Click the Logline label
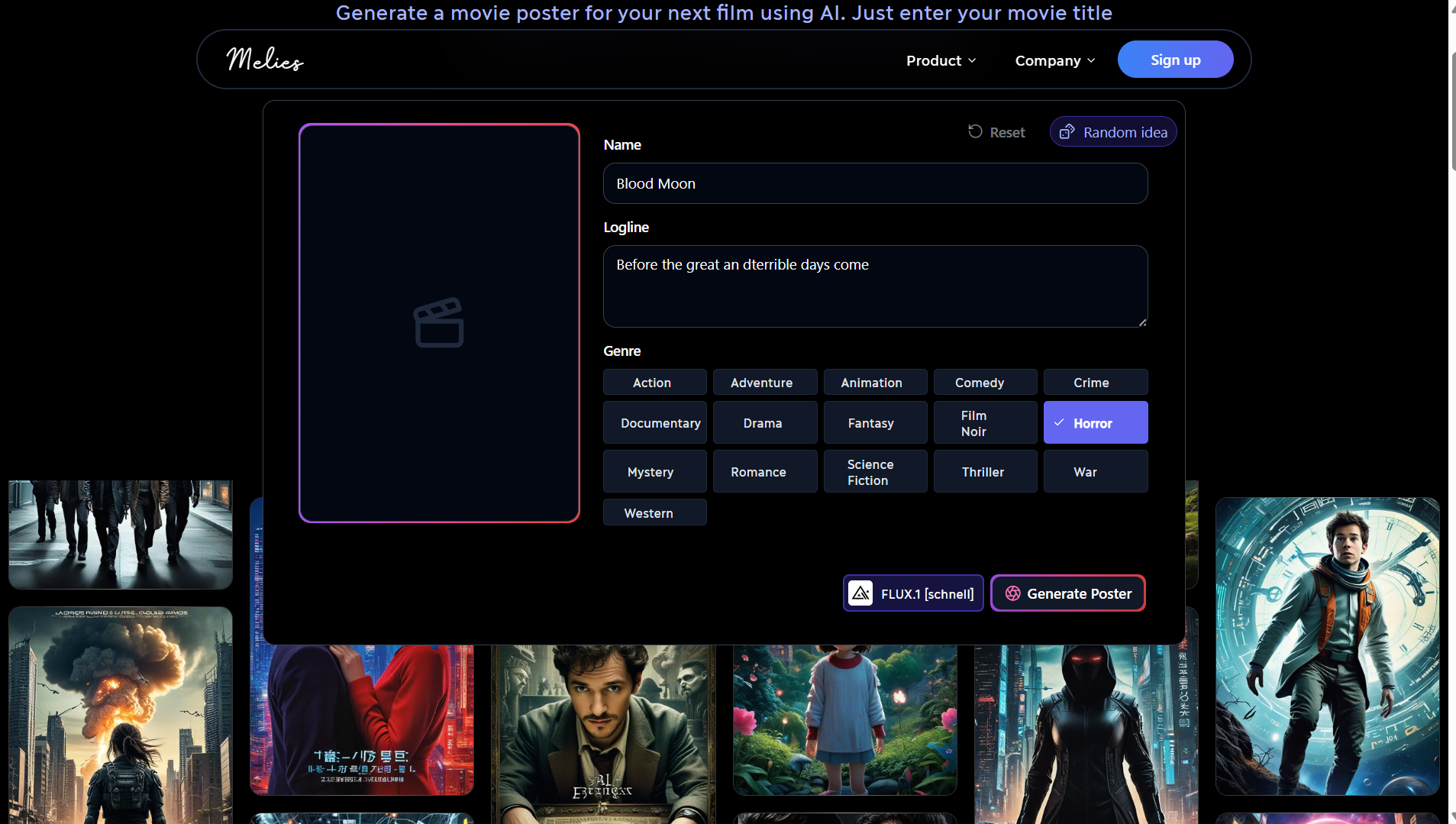The image size is (1456, 824). [x=626, y=227]
